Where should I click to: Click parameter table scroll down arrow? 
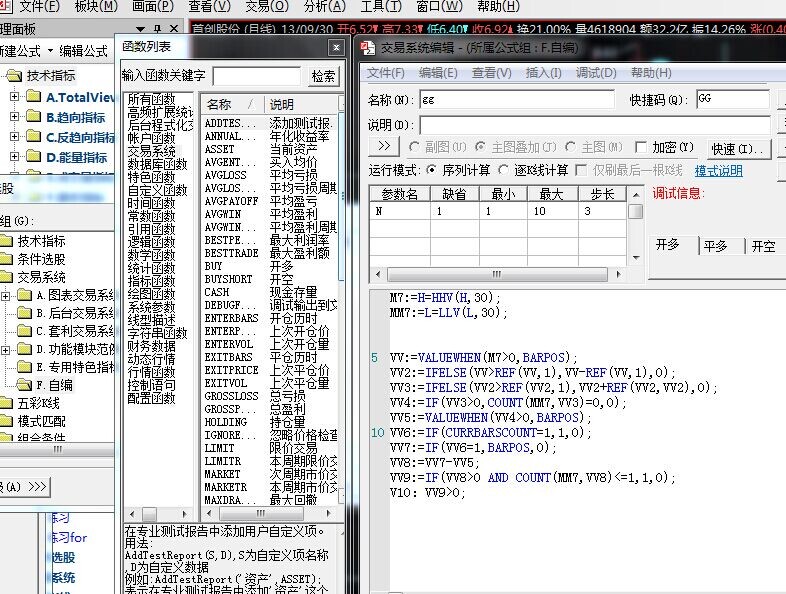coord(636,258)
